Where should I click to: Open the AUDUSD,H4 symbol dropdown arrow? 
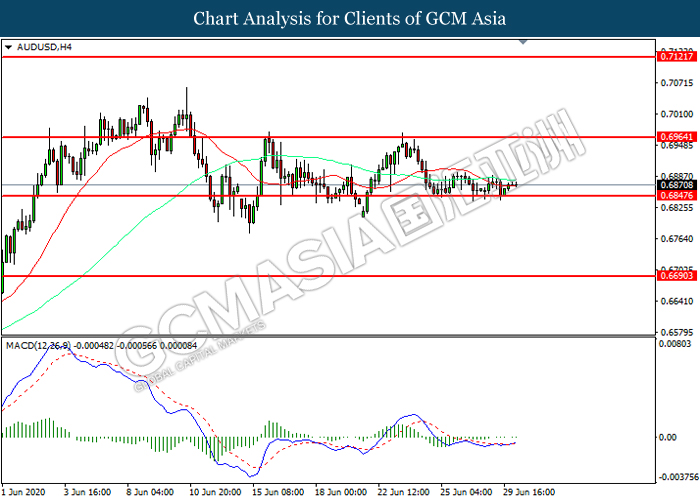8,47
